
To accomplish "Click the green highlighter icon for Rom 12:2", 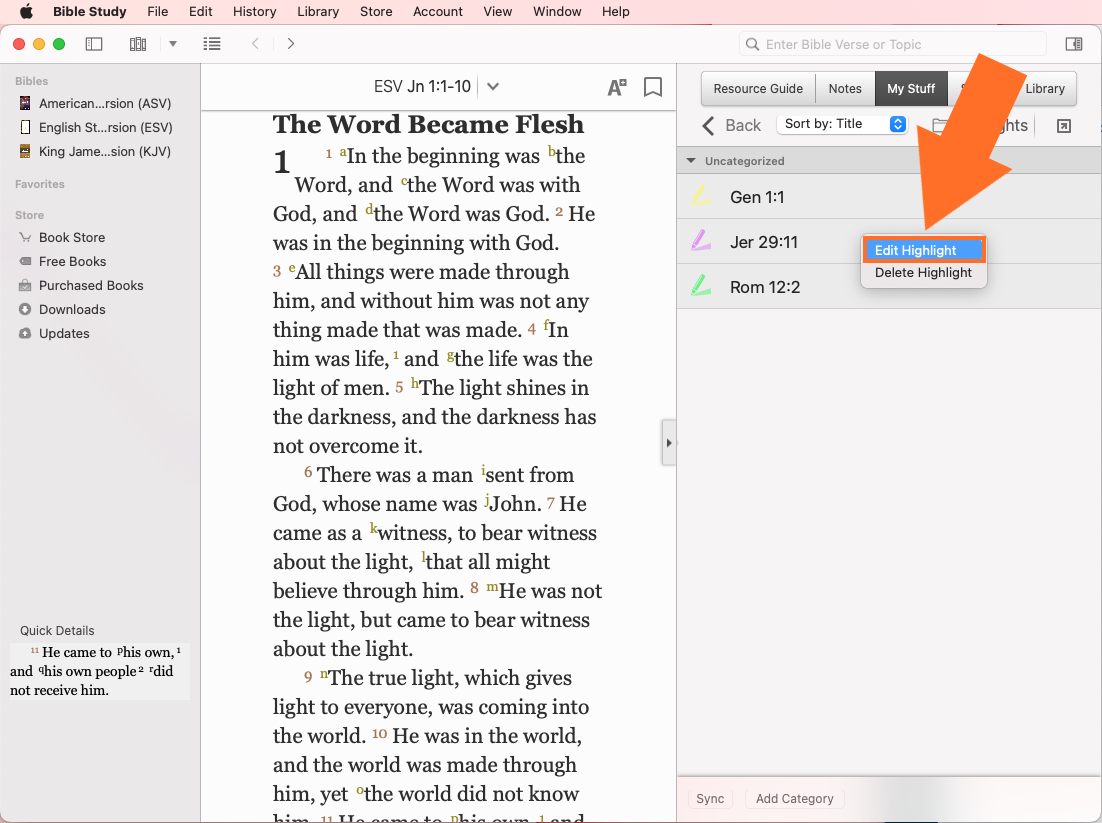I will (701, 287).
